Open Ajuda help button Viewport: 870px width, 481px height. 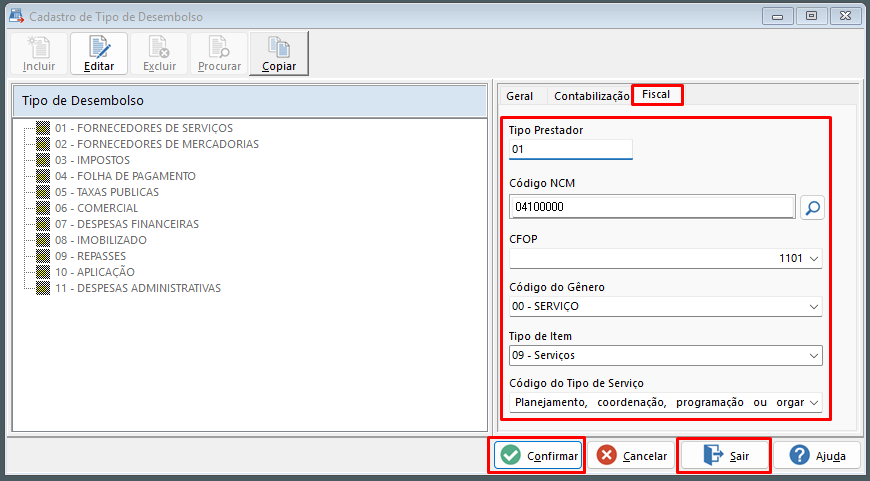[817, 455]
